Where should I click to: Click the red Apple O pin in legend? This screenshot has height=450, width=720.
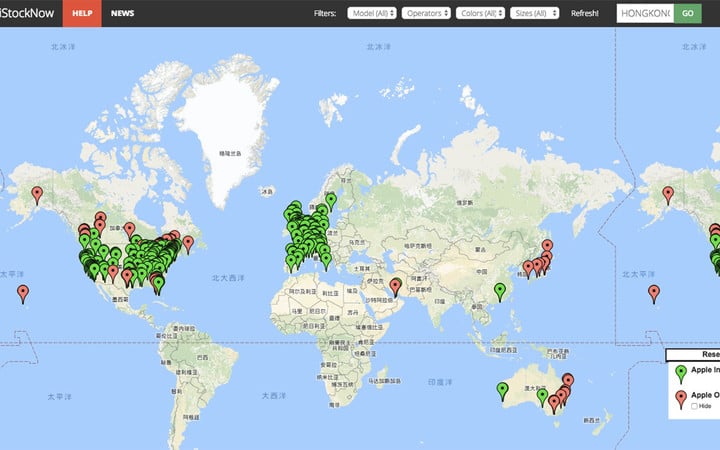tap(681, 399)
